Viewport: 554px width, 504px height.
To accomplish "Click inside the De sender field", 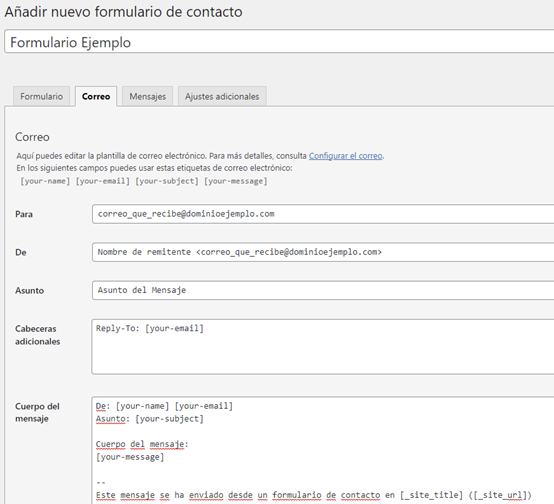I will pyautogui.click(x=323, y=252).
